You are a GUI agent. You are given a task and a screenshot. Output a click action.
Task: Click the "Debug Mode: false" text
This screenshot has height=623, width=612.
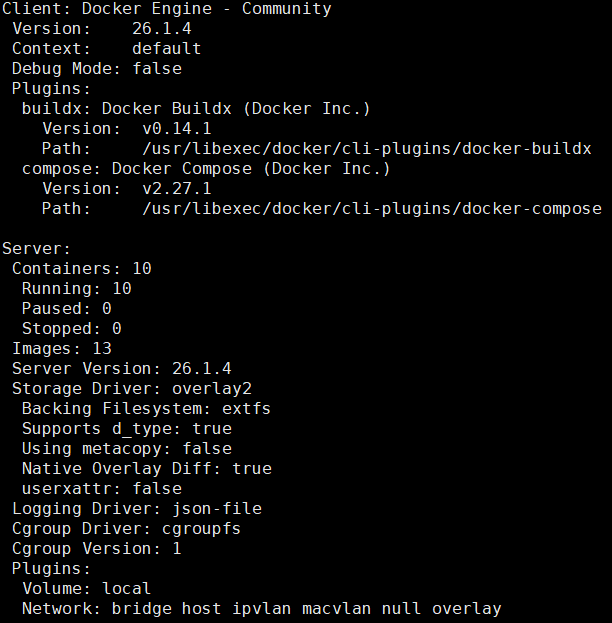tap(96, 69)
